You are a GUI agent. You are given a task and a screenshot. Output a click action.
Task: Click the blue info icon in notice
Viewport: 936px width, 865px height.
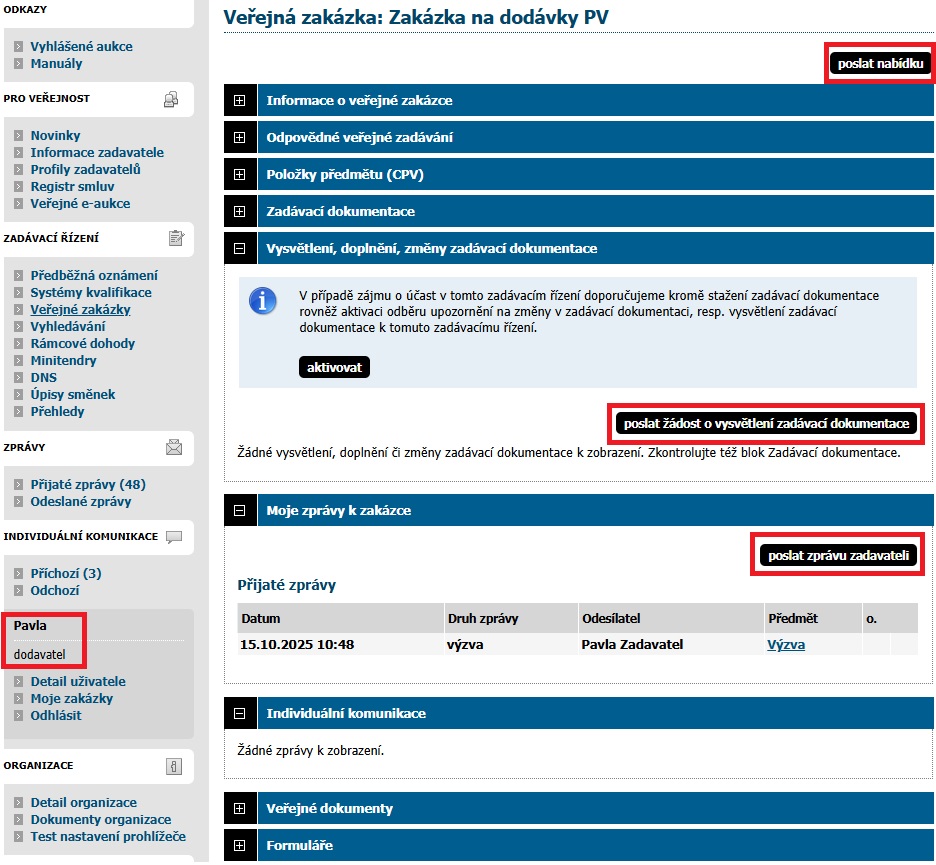point(263,300)
